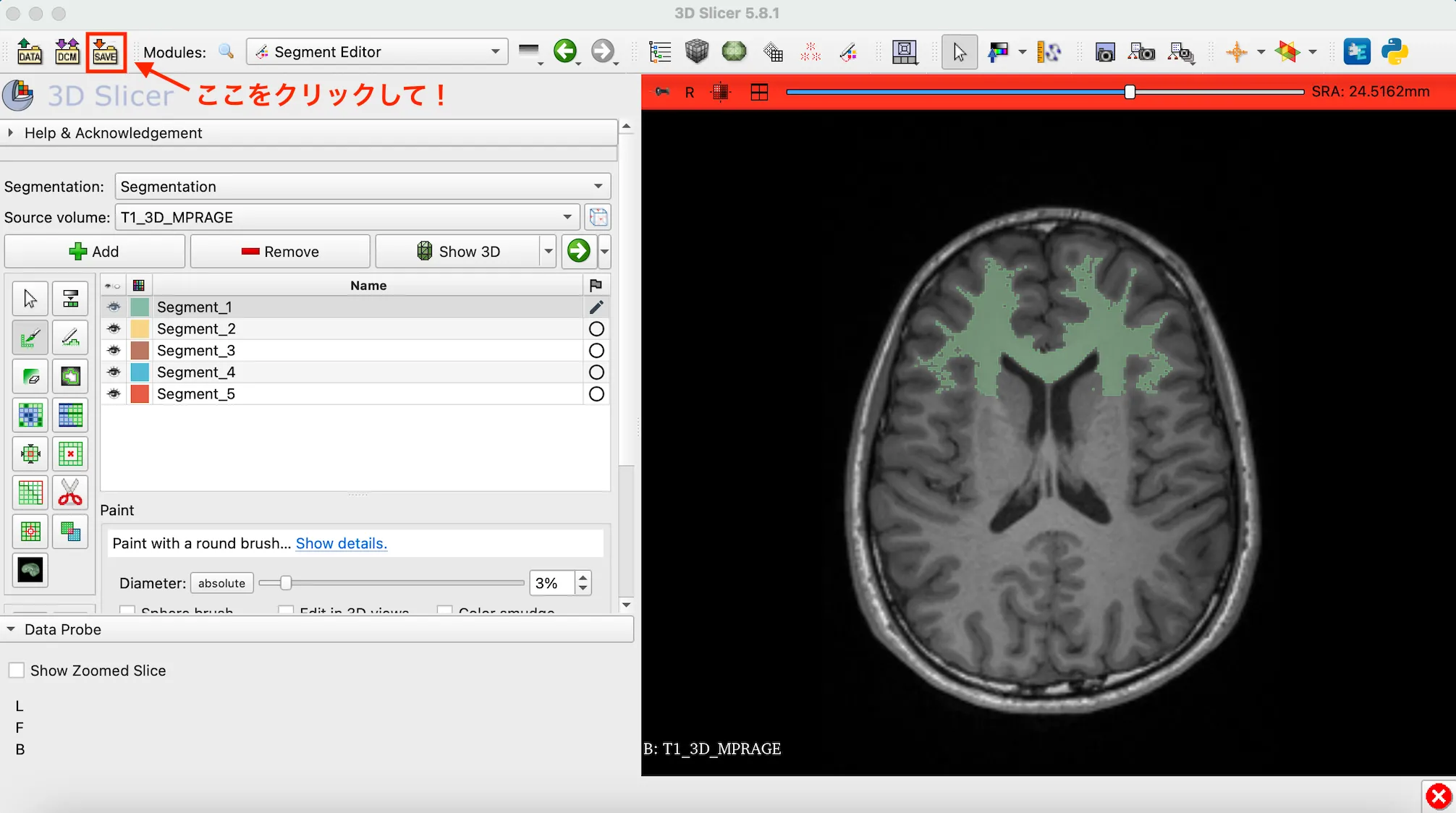Enable the Show Zoomed Slice checkbox
Image resolution: width=1456 pixels, height=813 pixels.
pyautogui.click(x=17, y=670)
